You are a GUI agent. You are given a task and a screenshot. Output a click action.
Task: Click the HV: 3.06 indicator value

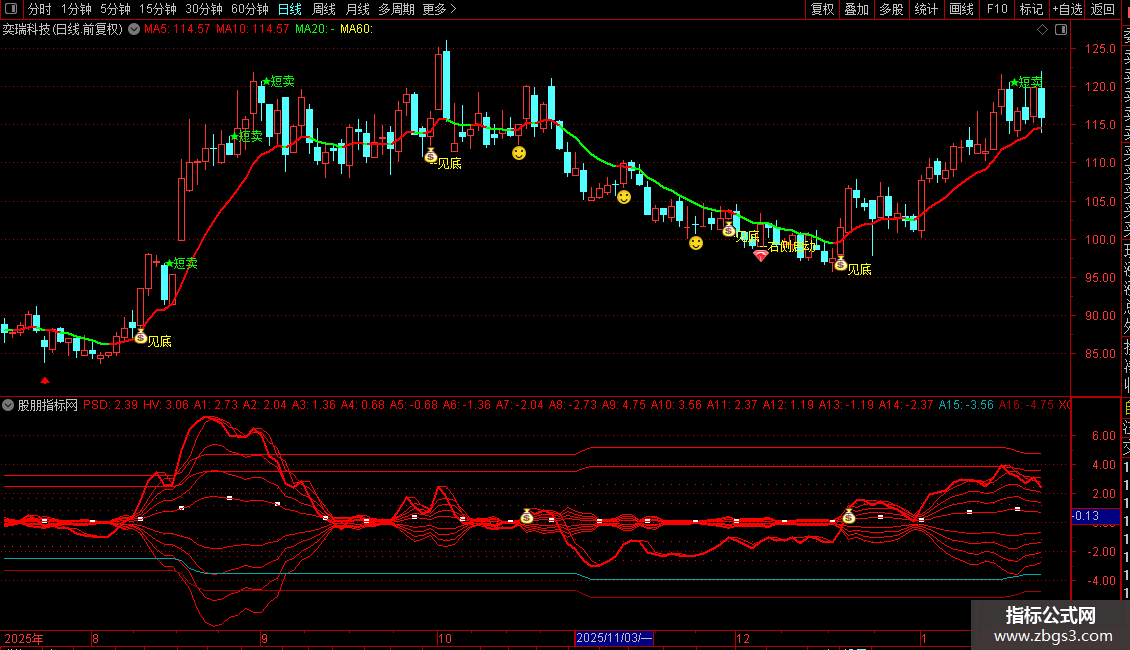[166, 405]
